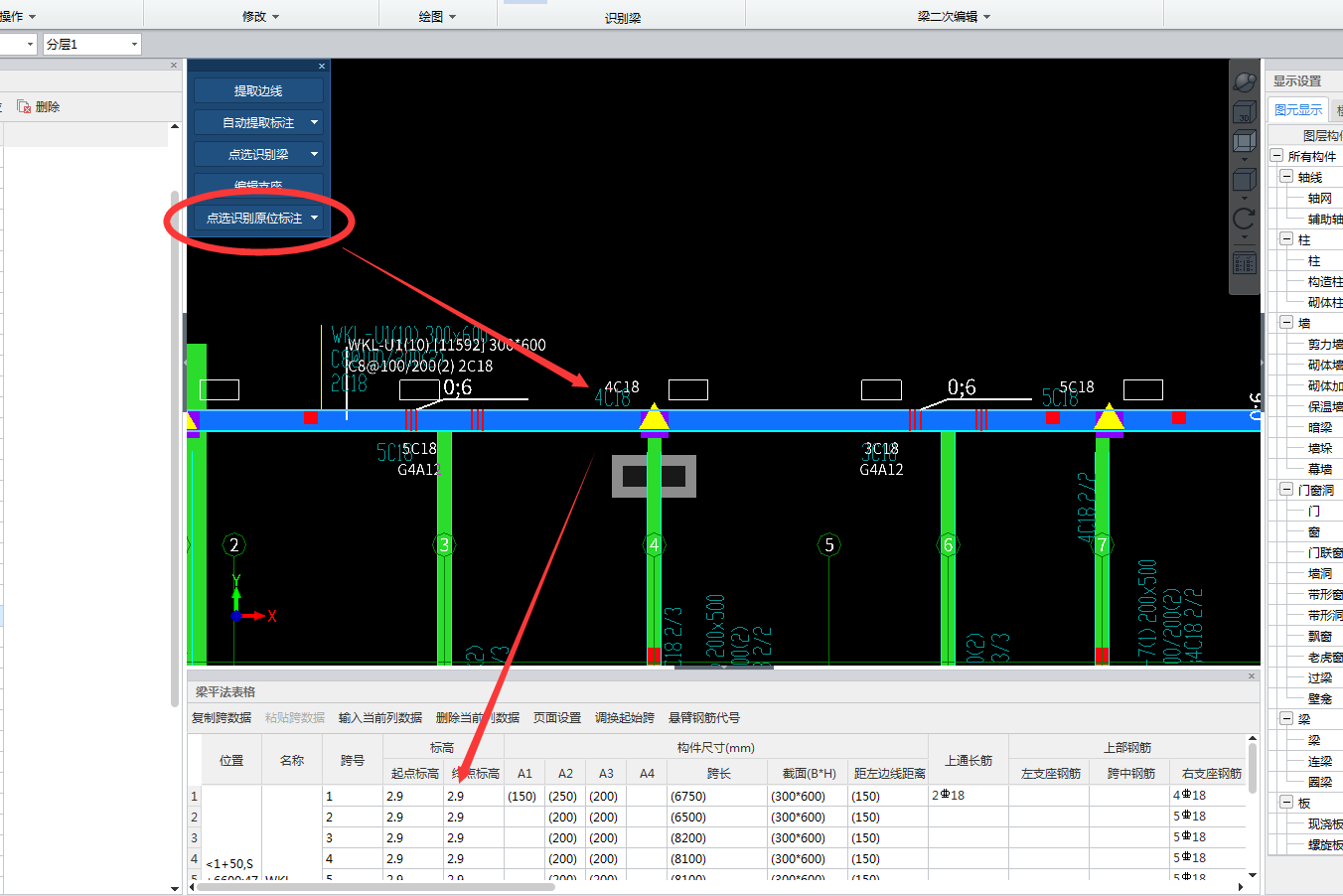This screenshot has width=1343, height=896.
Task: Click the 显示设置 panel title
Action: 1297,80
